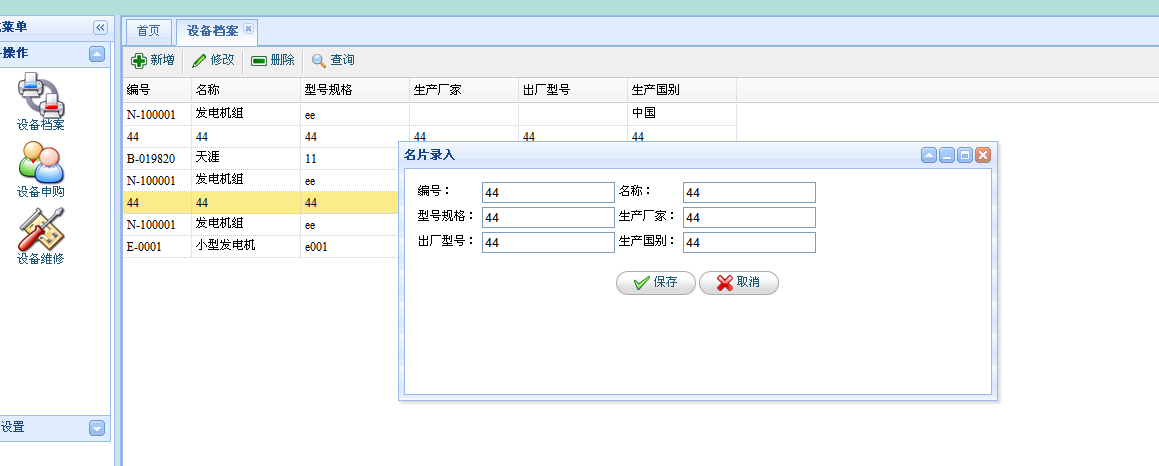
Task: Click the 删除 toolbar button
Action: pos(273,61)
